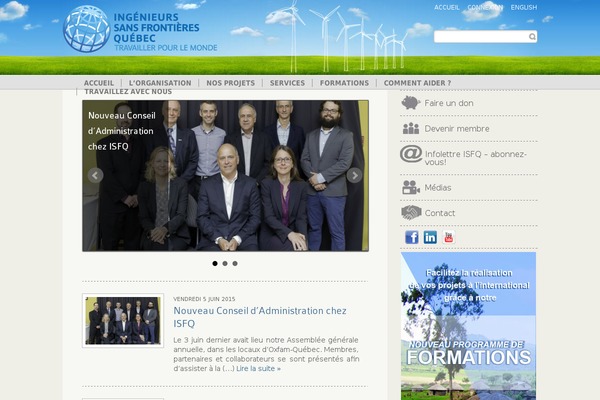Viewport: 600px width, 400px height.
Task: Click the Nouveau programme de Formations banner
Action: click(x=468, y=326)
